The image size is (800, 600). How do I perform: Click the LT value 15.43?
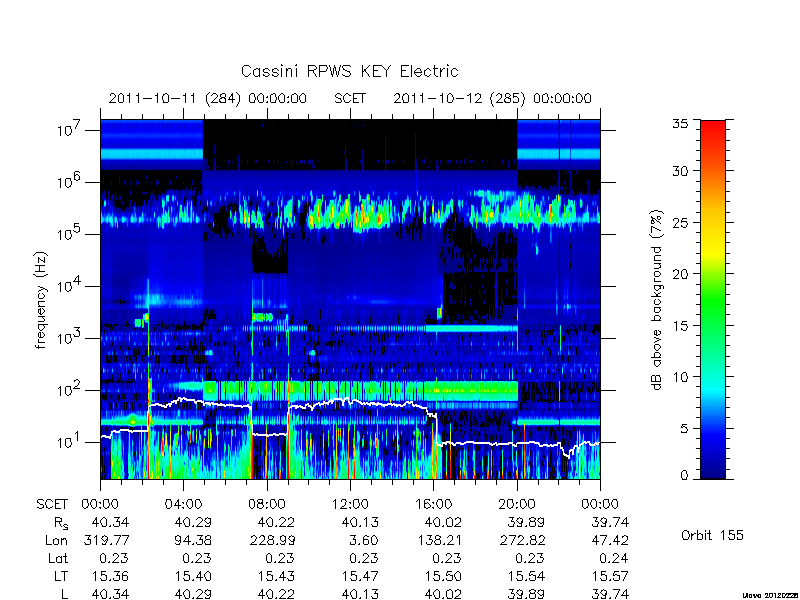(276, 576)
